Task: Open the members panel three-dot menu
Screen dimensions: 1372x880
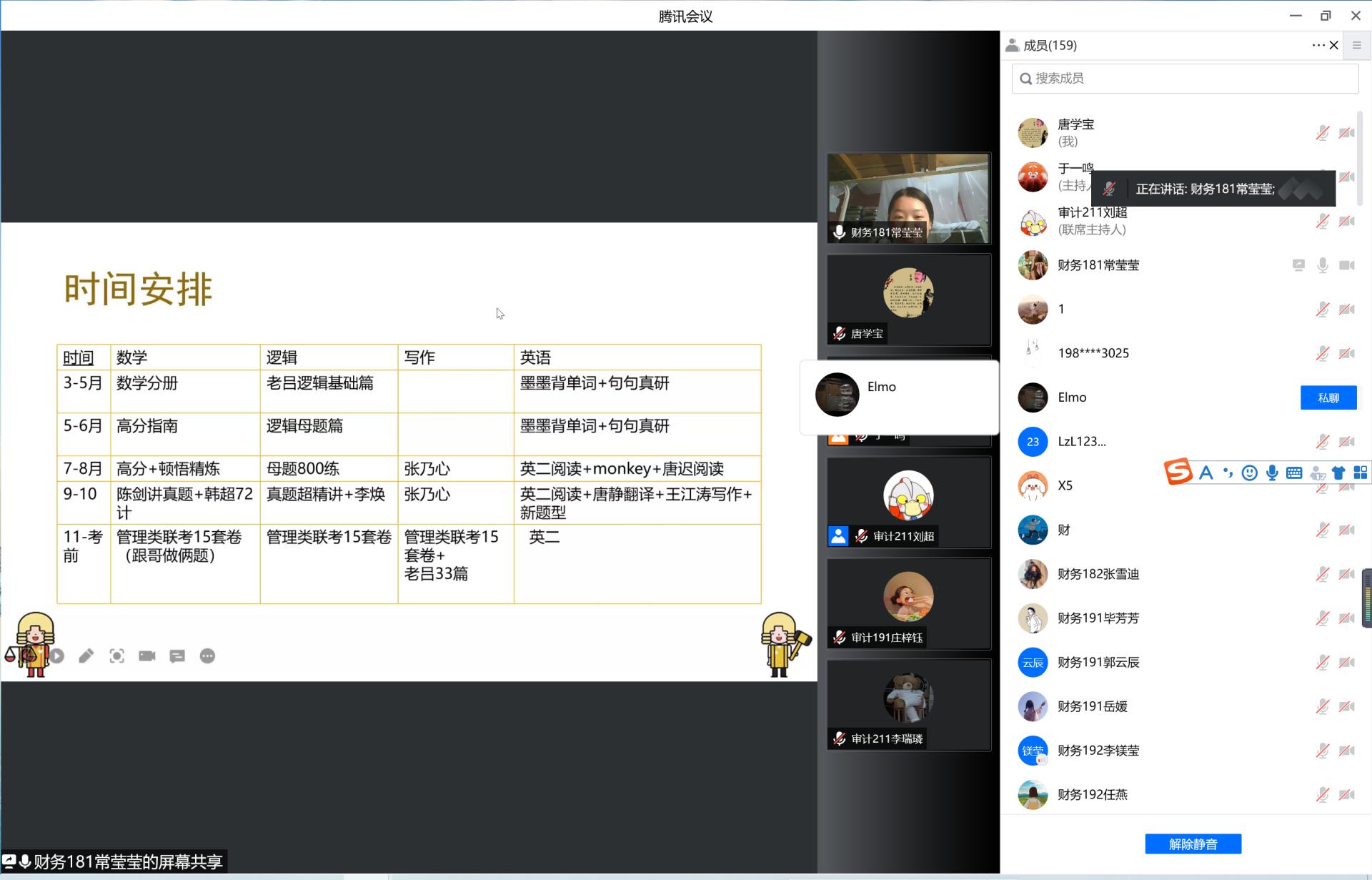Action: point(1318,45)
